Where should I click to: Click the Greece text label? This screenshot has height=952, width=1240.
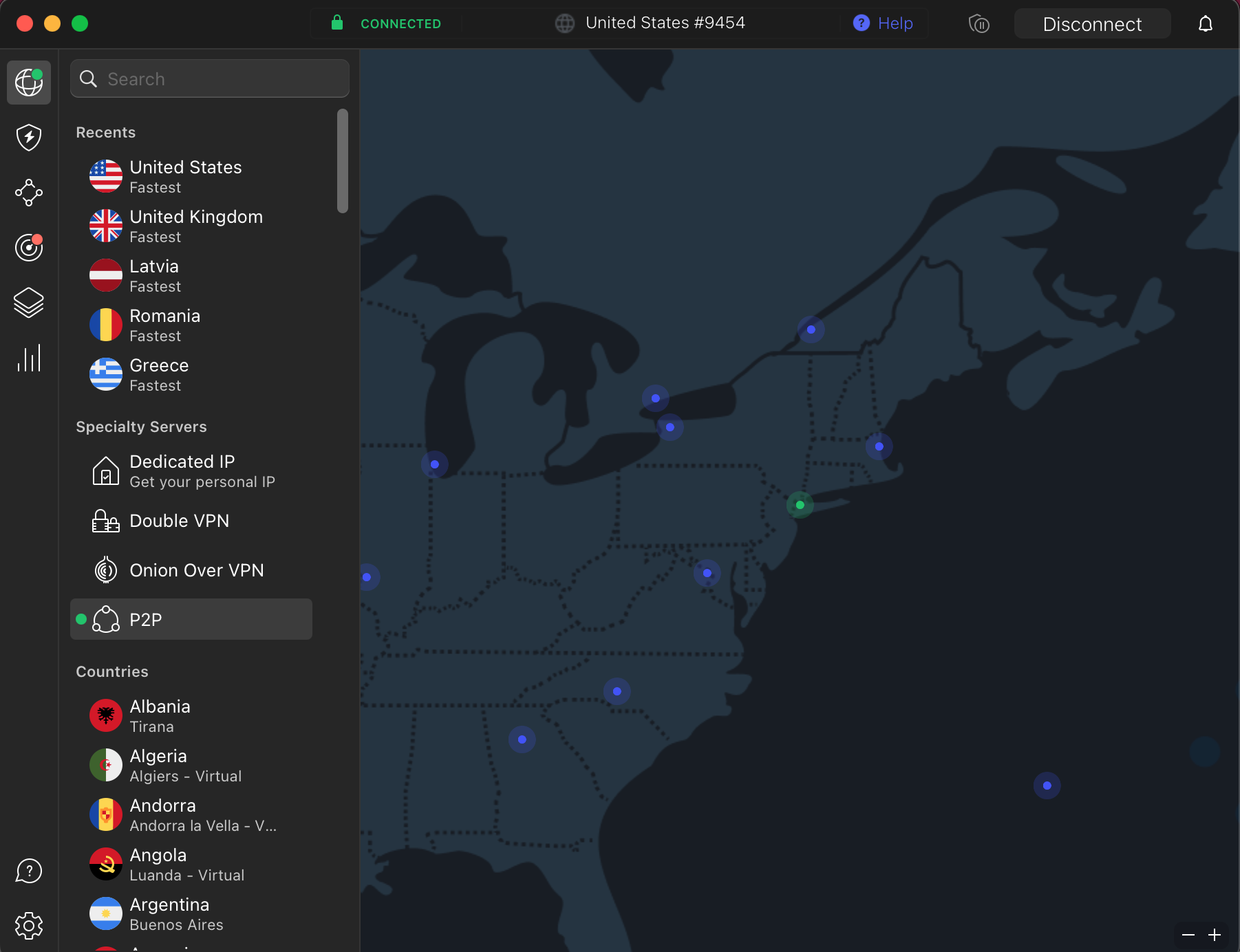pos(159,365)
